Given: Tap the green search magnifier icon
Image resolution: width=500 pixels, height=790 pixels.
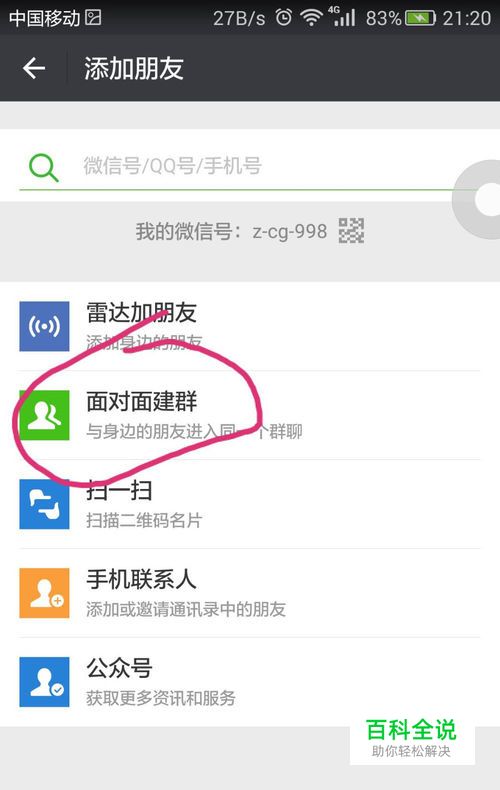Looking at the screenshot, I should coord(43,167).
